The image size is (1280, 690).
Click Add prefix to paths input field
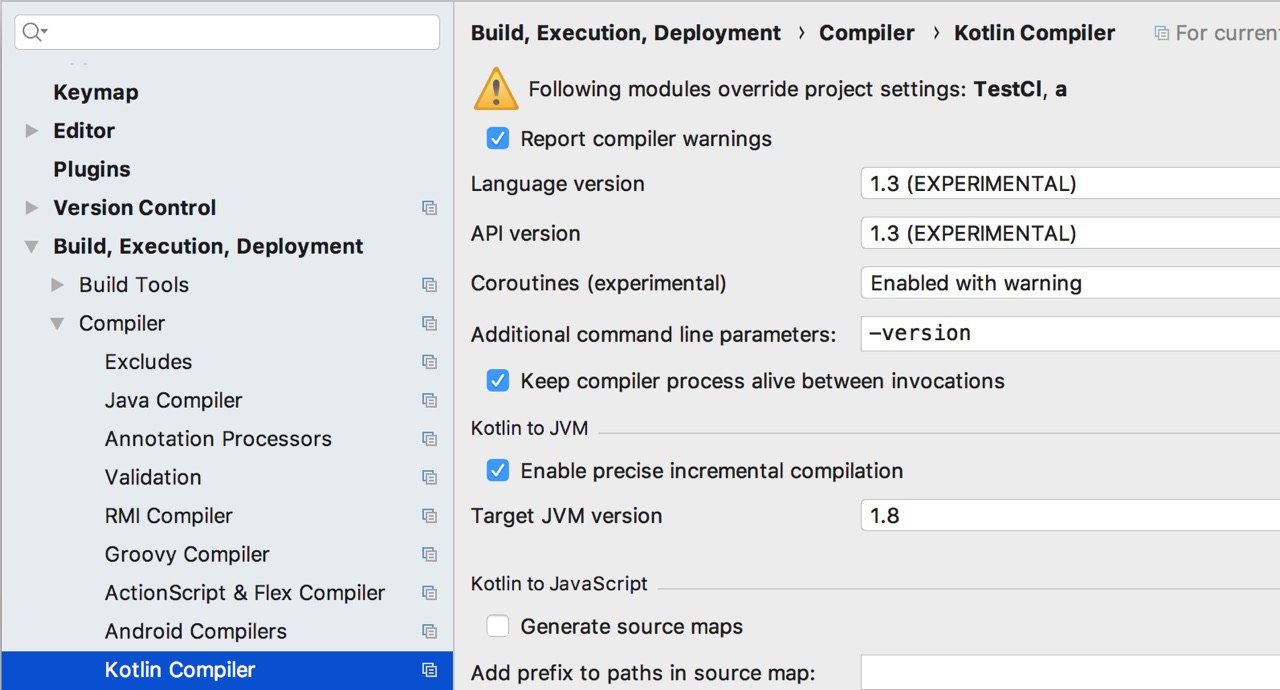pos(1070,673)
